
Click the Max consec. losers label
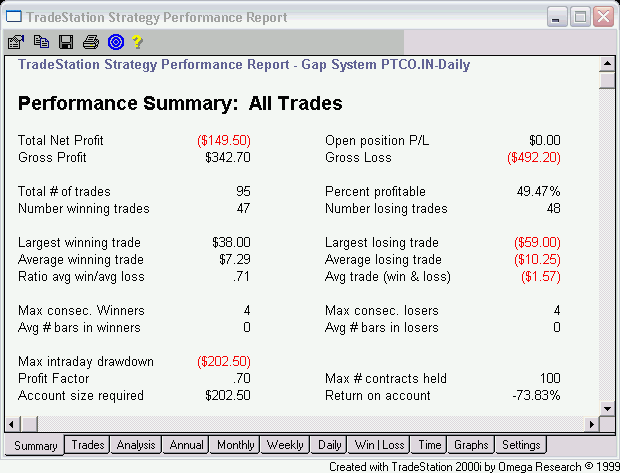point(382,310)
